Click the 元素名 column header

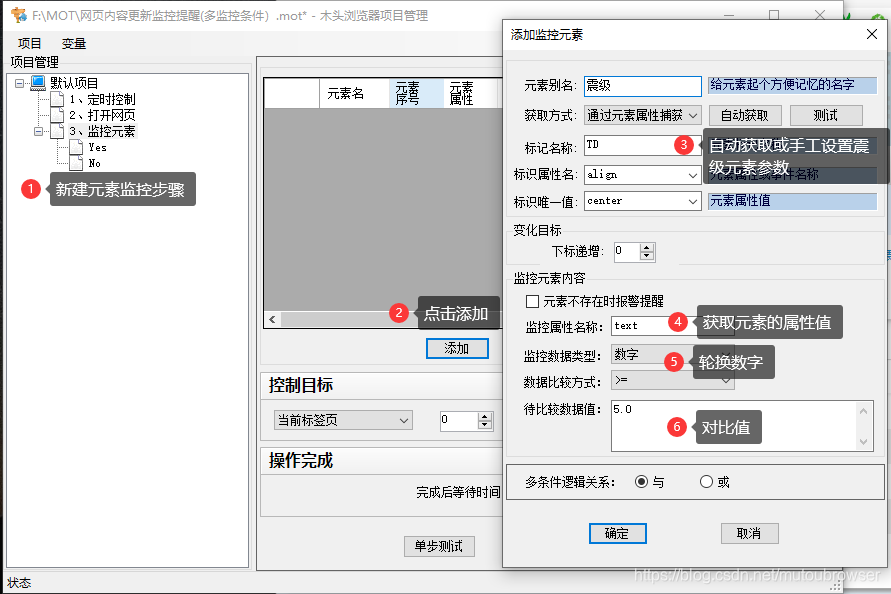click(x=354, y=93)
